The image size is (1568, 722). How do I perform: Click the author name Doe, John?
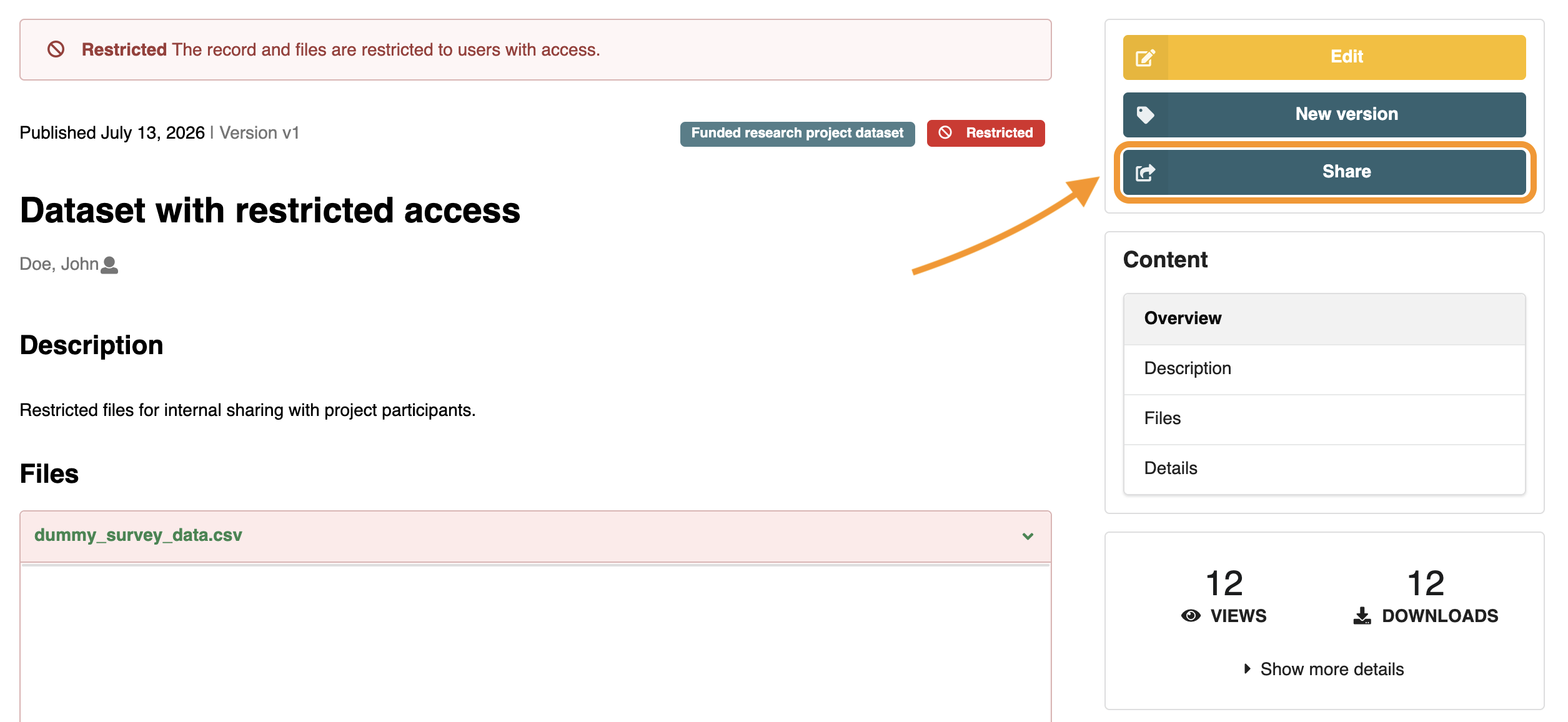[59, 264]
